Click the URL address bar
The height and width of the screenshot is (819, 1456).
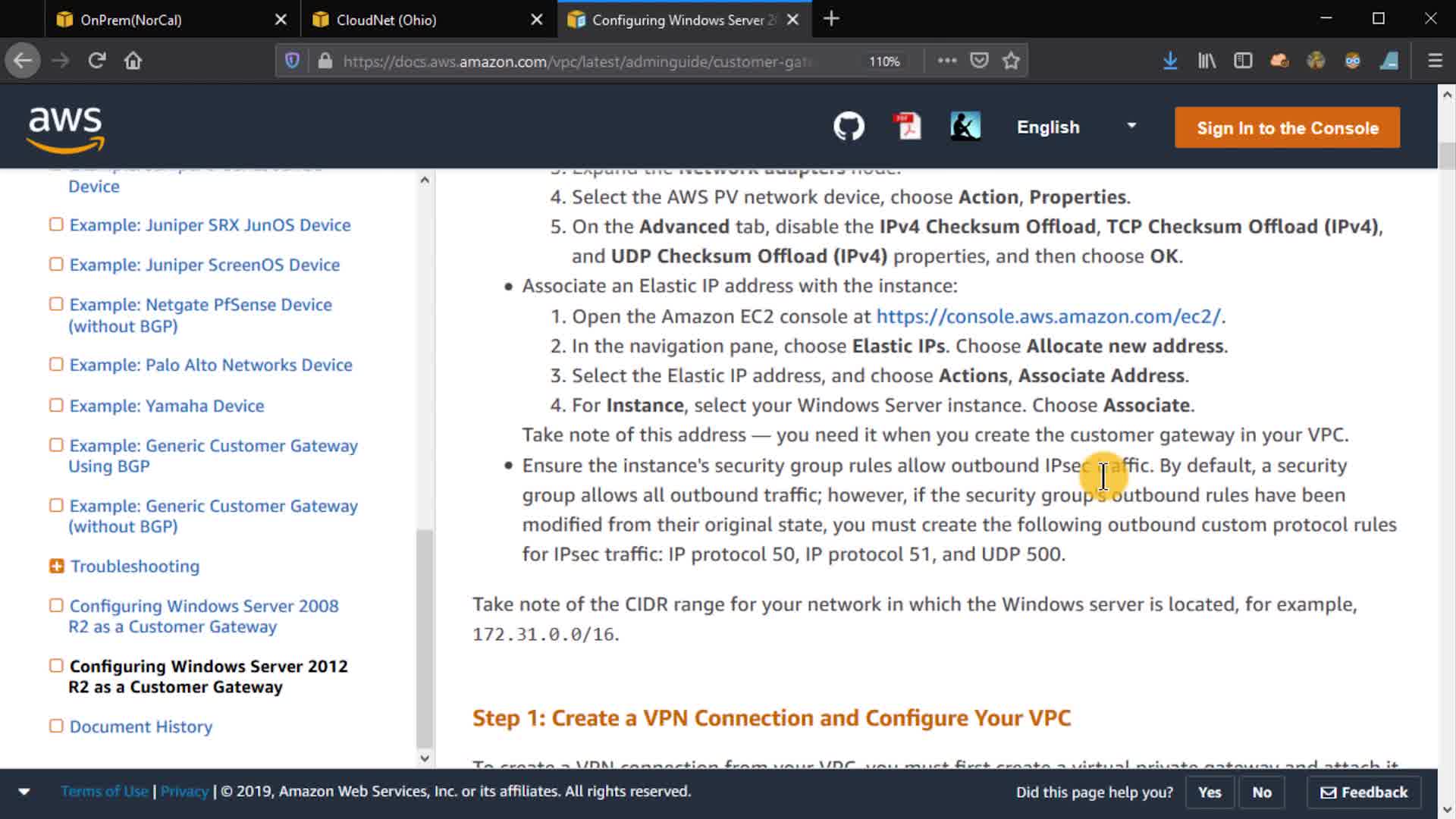[576, 61]
